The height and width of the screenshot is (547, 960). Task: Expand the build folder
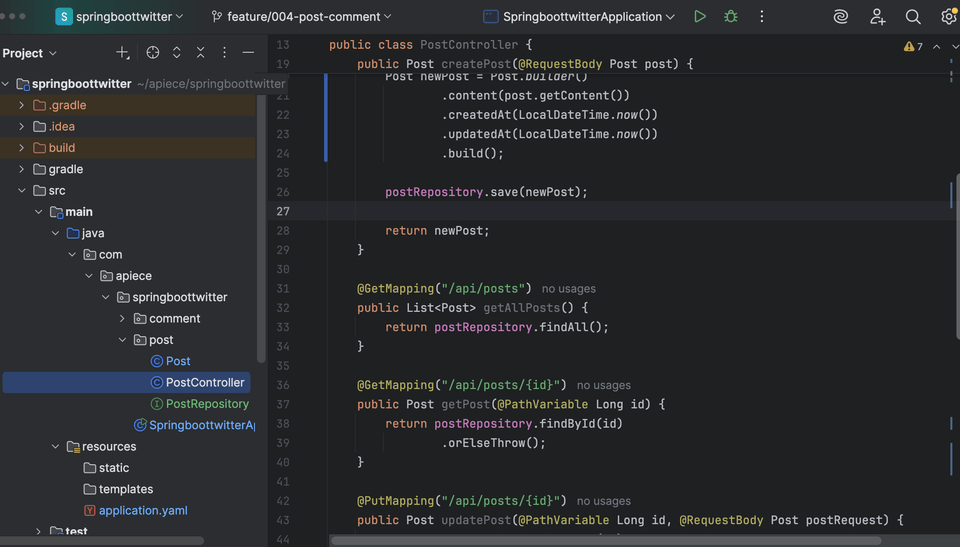22,148
